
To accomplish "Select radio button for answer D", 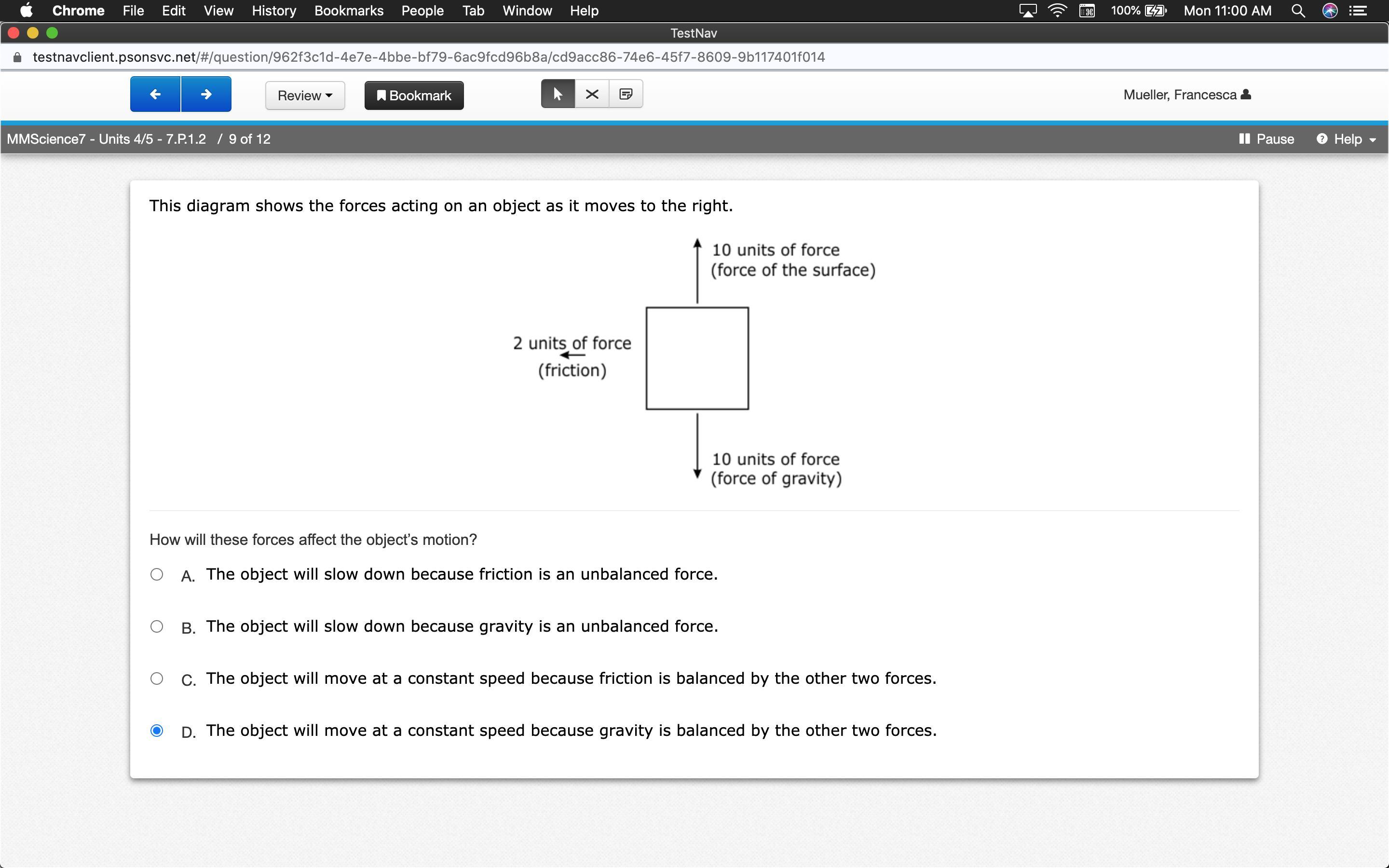I will 157,730.
